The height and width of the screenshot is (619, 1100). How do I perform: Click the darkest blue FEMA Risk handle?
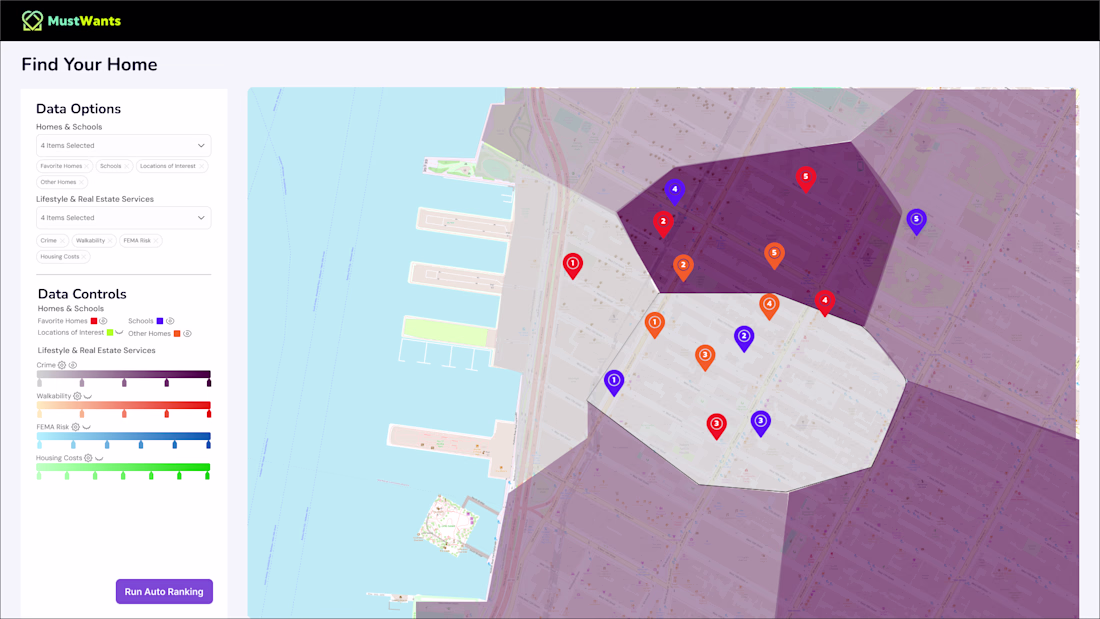click(208, 444)
